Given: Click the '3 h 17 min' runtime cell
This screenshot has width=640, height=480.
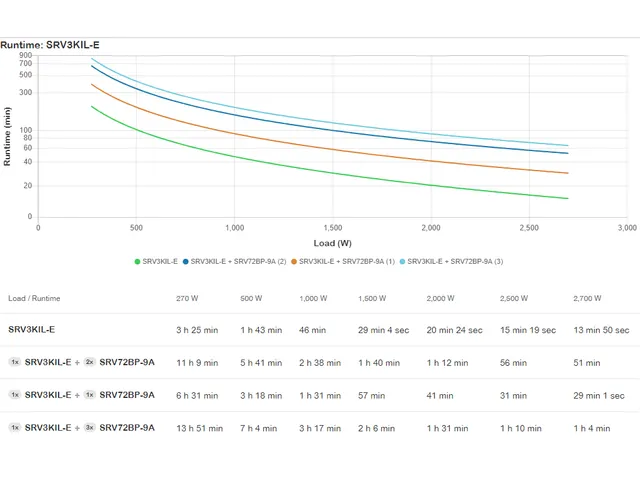Looking at the screenshot, I should [320, 428].
